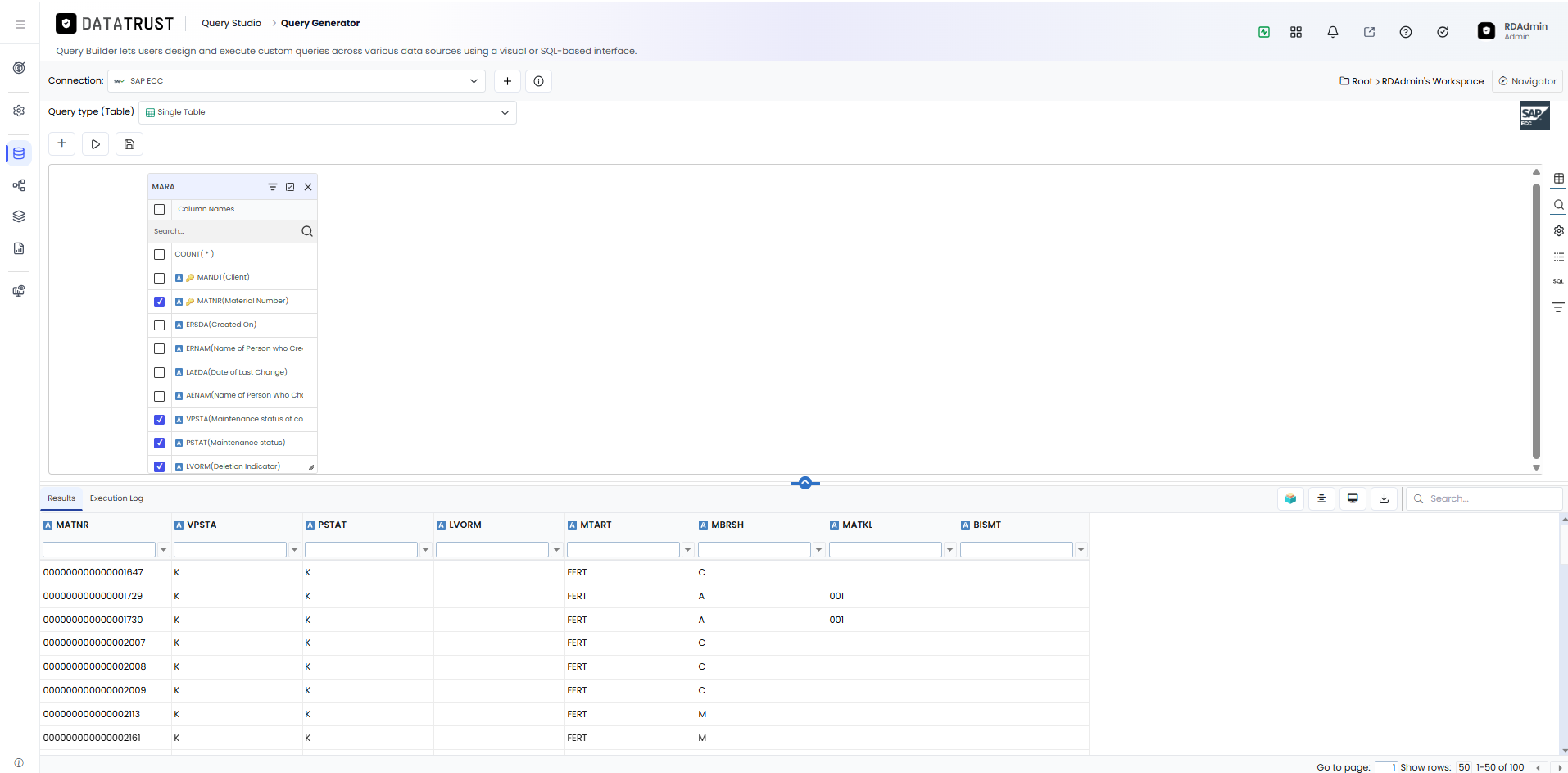Switch to the Execution Log tab

pyautogui.click(x=116, y=498)
